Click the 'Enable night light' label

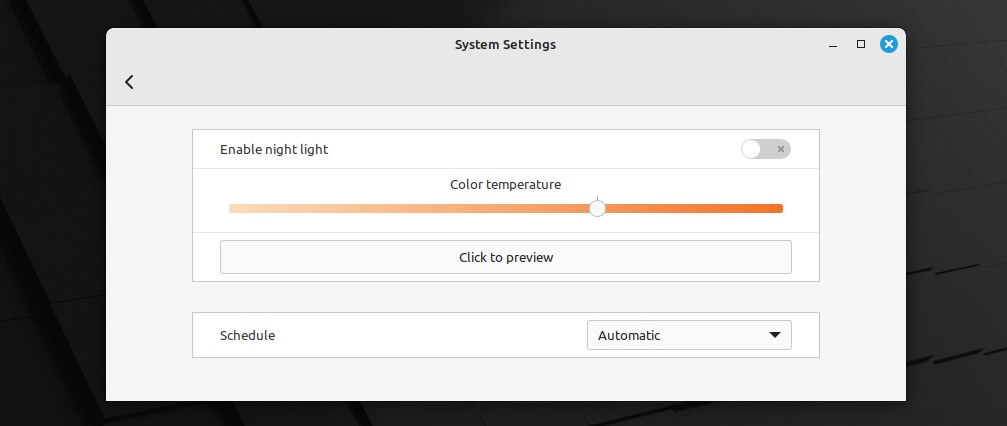[x=274, y=149]
